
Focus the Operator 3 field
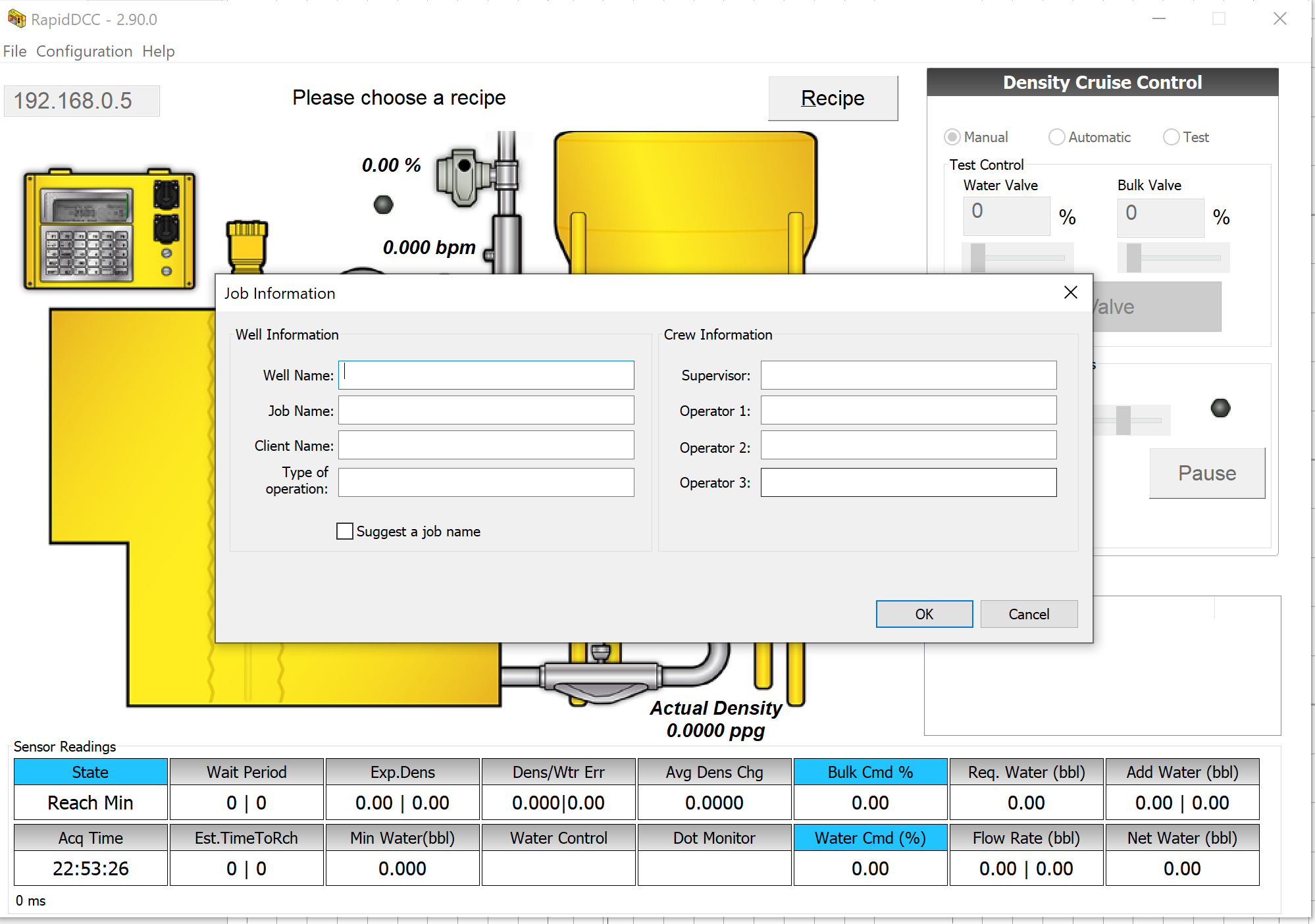click(909, 482)
